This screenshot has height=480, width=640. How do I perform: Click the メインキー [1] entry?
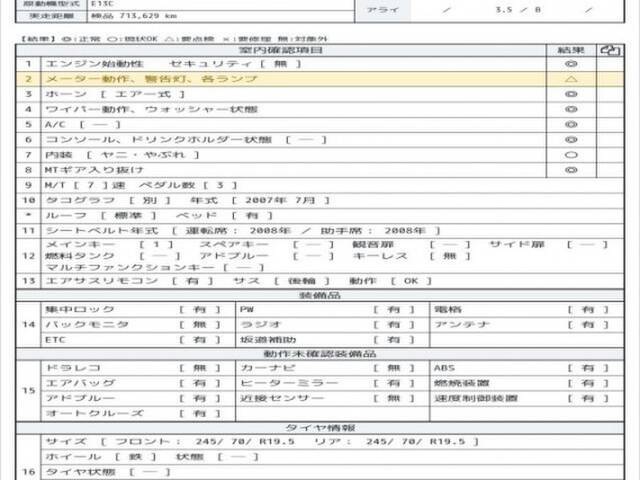point(109,244)
